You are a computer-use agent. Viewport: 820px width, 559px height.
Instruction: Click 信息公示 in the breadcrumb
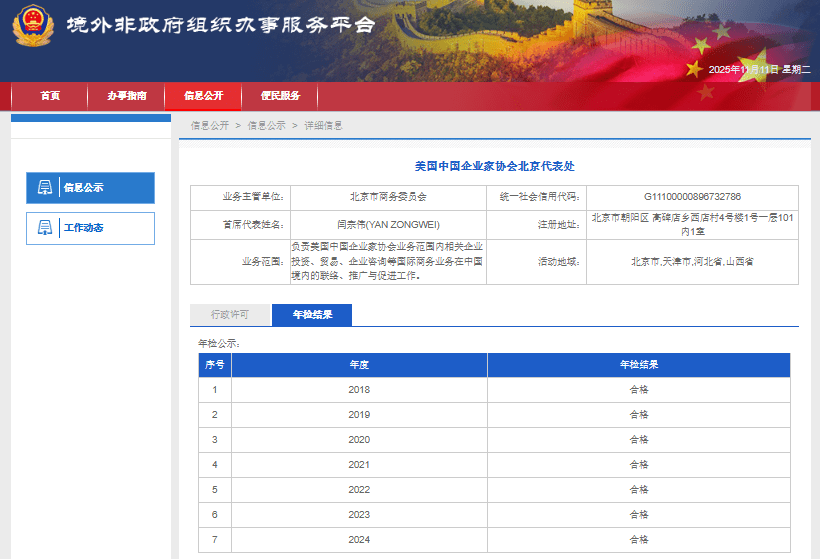coord(266,126)
